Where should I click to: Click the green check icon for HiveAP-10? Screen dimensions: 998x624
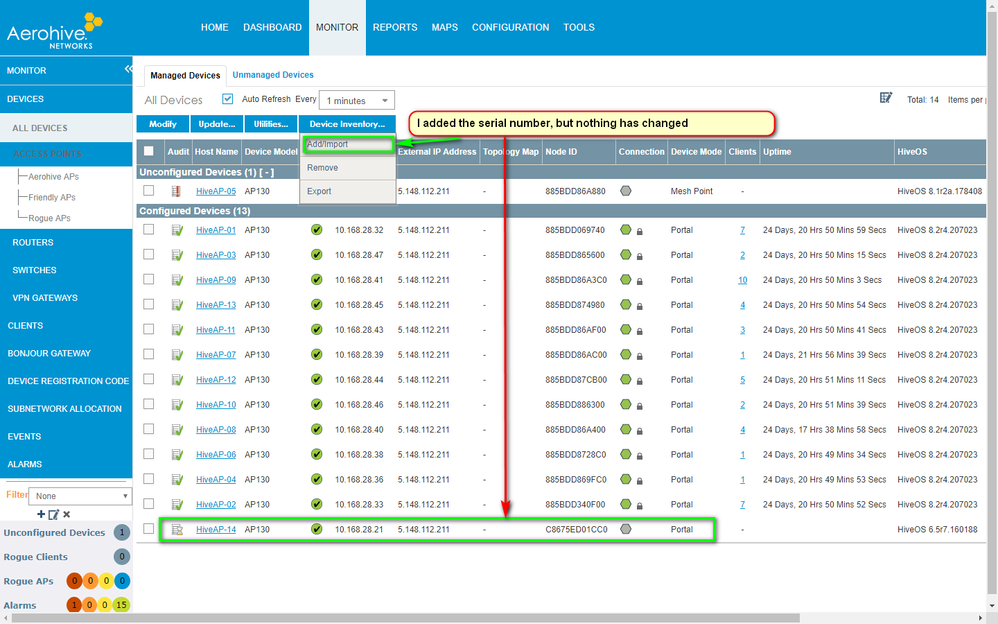point(316,404)
